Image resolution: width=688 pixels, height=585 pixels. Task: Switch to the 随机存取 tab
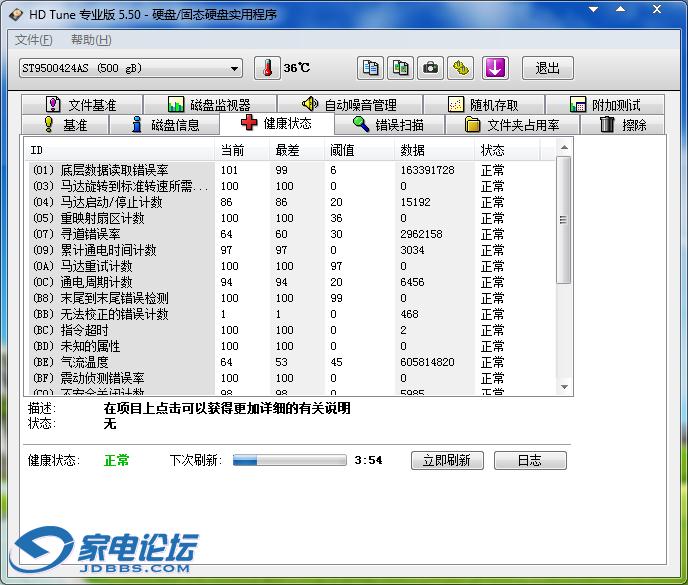(484, 104)
